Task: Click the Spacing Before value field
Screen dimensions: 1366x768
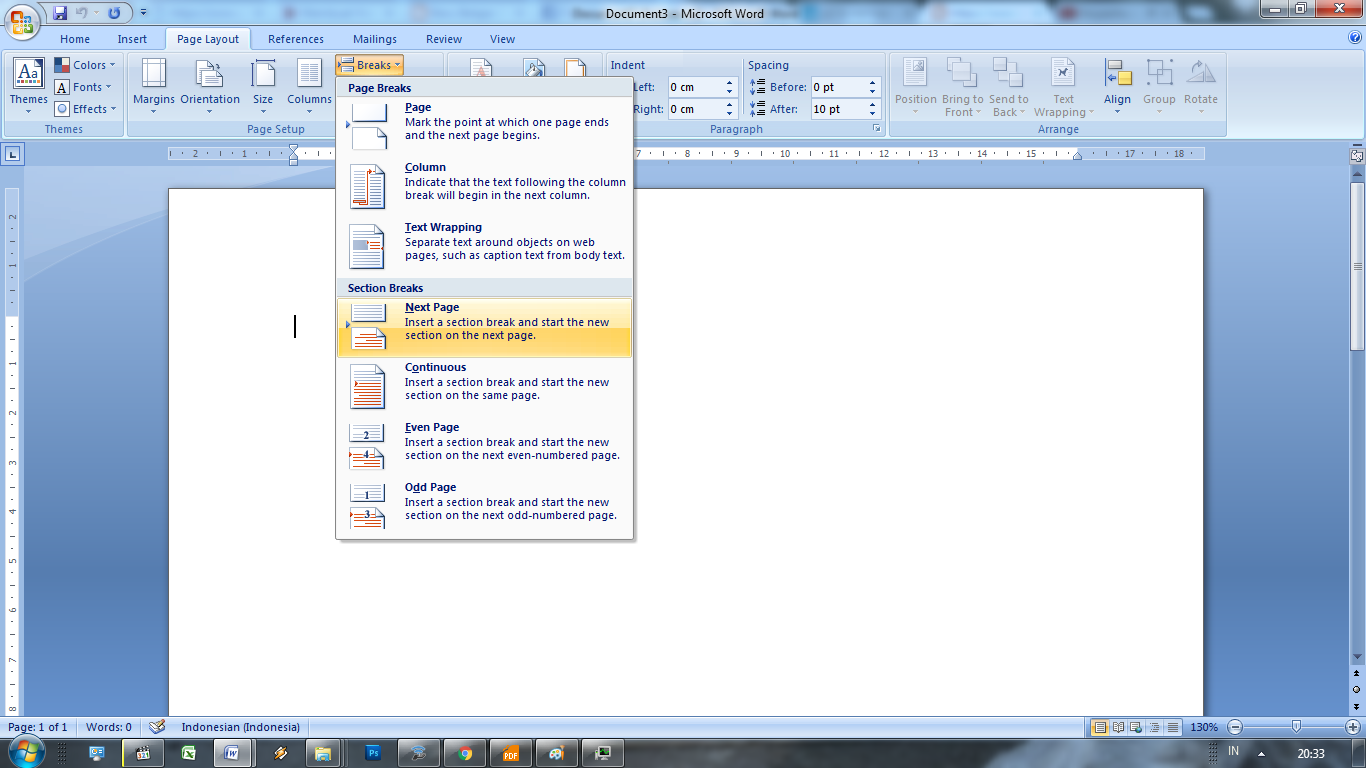Action: click(x=837, y=87)
